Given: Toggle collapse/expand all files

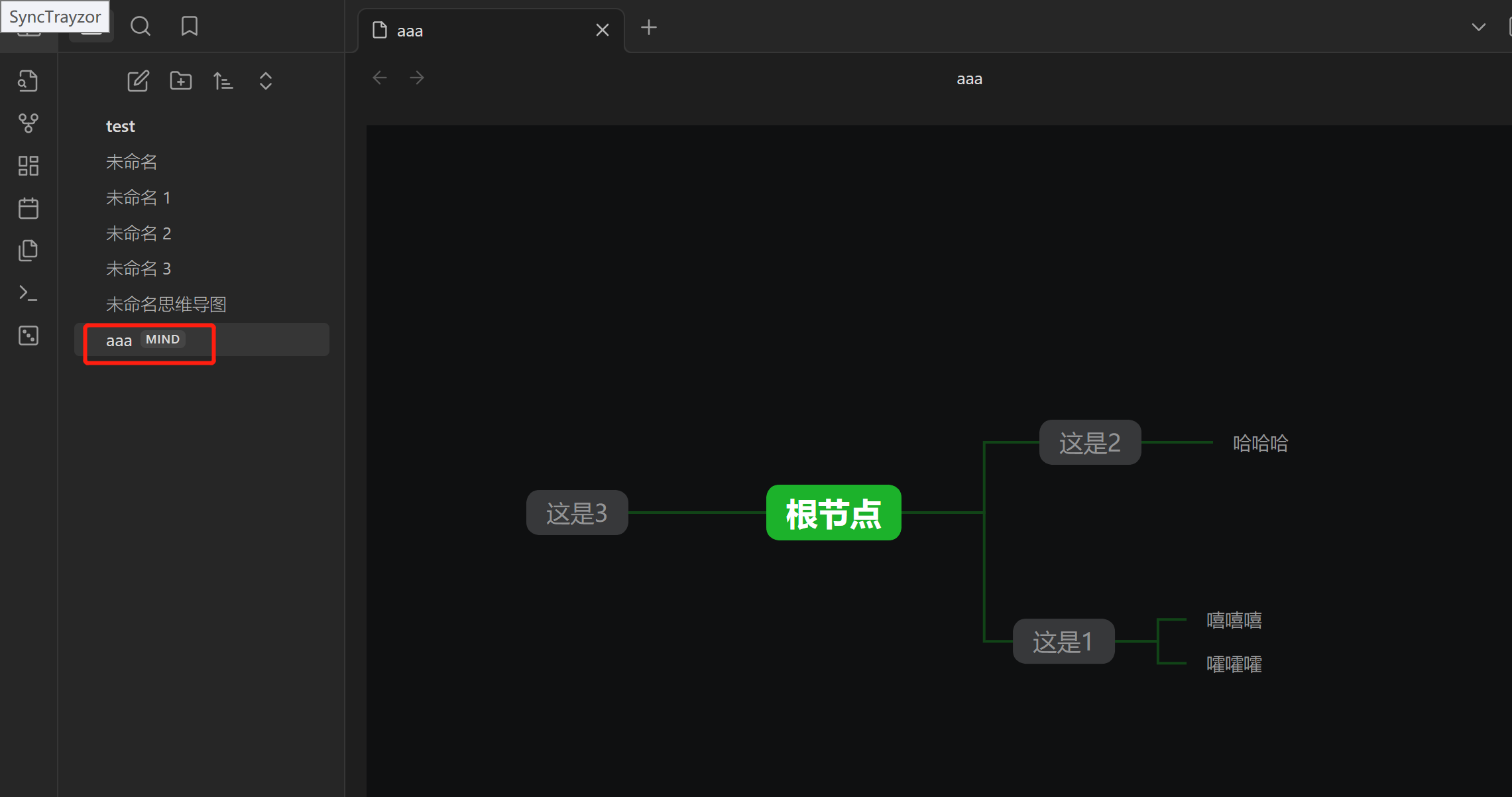Looking at the screenshot, I should click(x=265, y=81).
